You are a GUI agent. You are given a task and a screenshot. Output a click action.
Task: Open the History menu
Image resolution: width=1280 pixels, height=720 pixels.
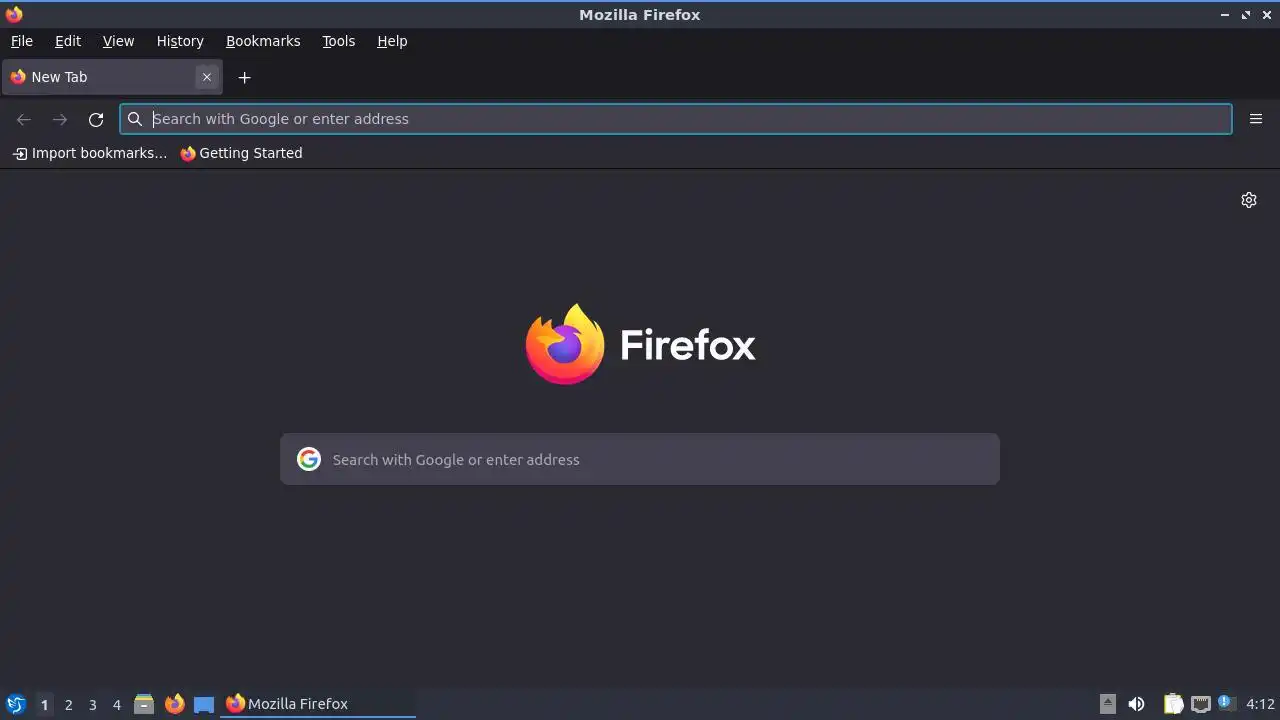[x=180, y=41]
